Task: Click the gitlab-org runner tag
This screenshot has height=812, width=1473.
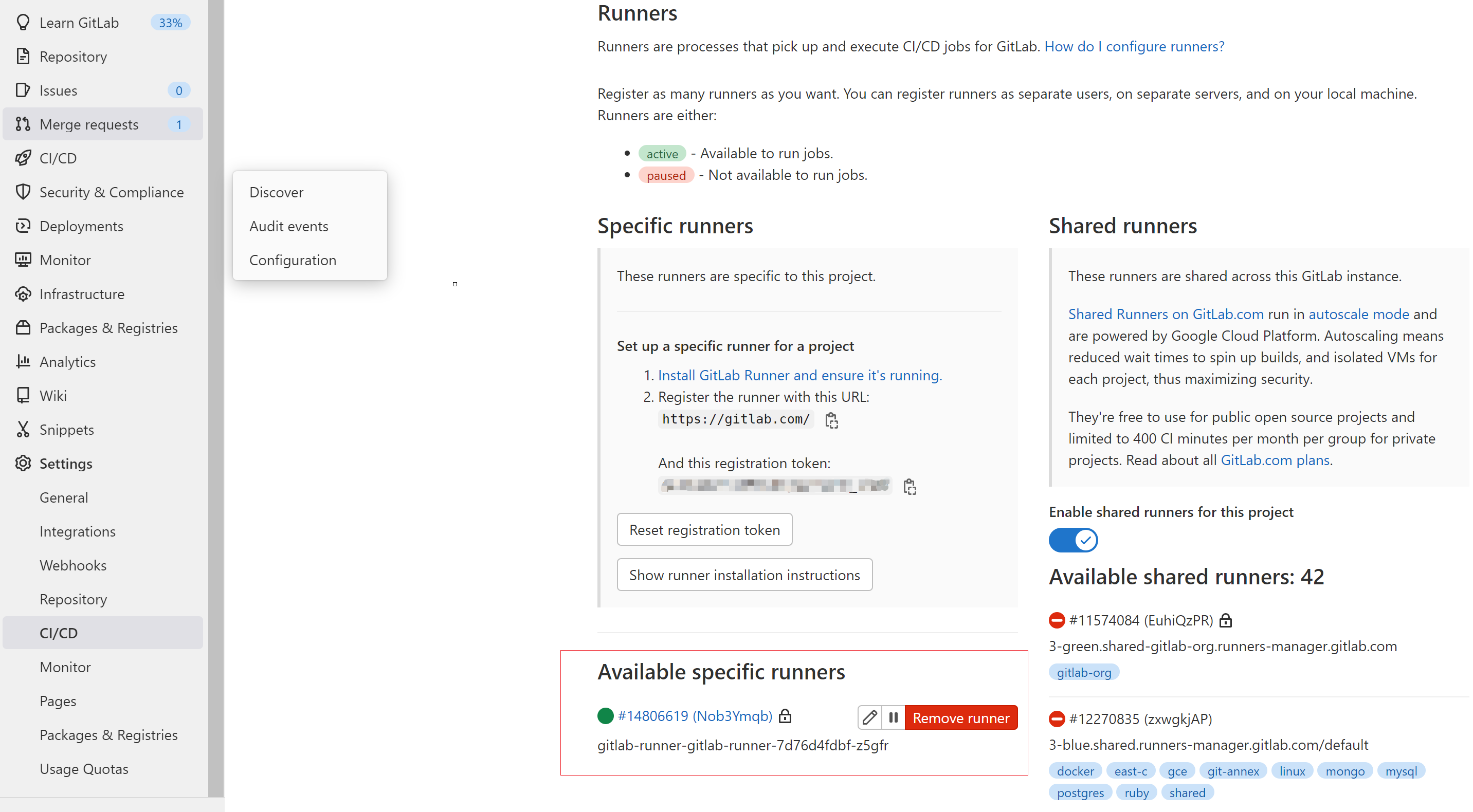Action: click(1084, 672)
